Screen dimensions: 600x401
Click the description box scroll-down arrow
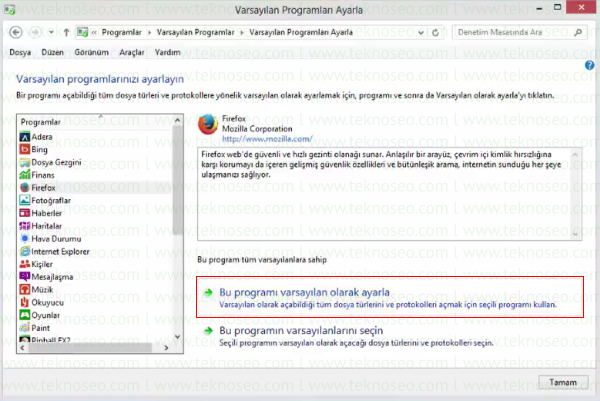coord(575,233)
